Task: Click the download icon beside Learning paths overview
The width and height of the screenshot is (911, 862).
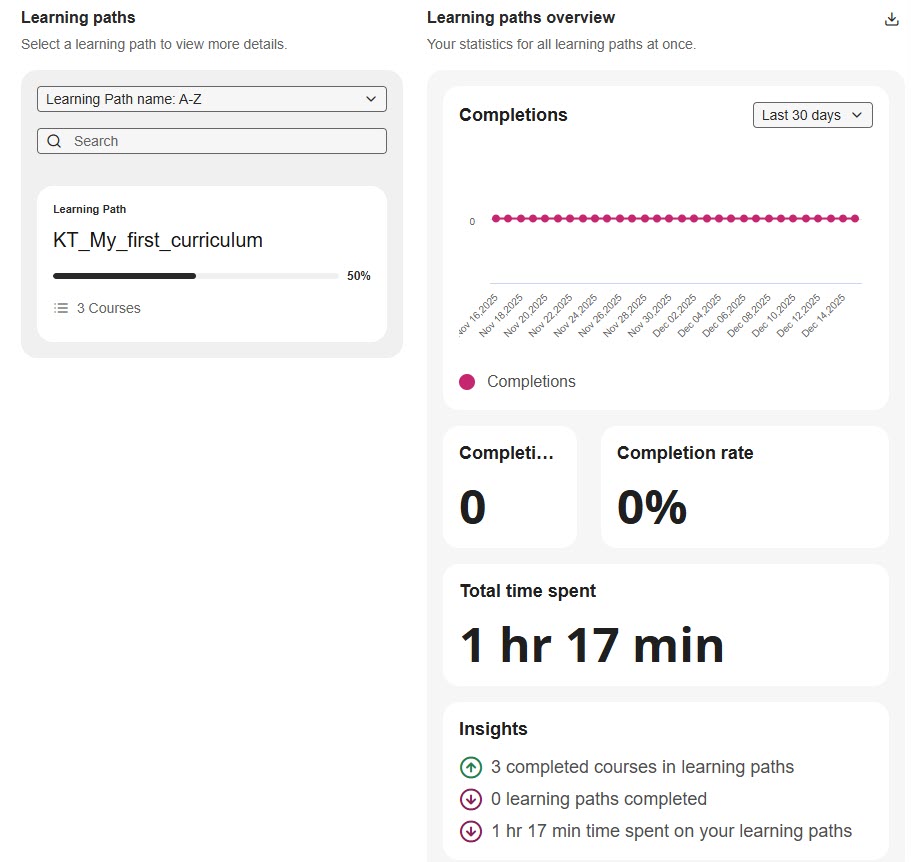Action: coord(891,19)
